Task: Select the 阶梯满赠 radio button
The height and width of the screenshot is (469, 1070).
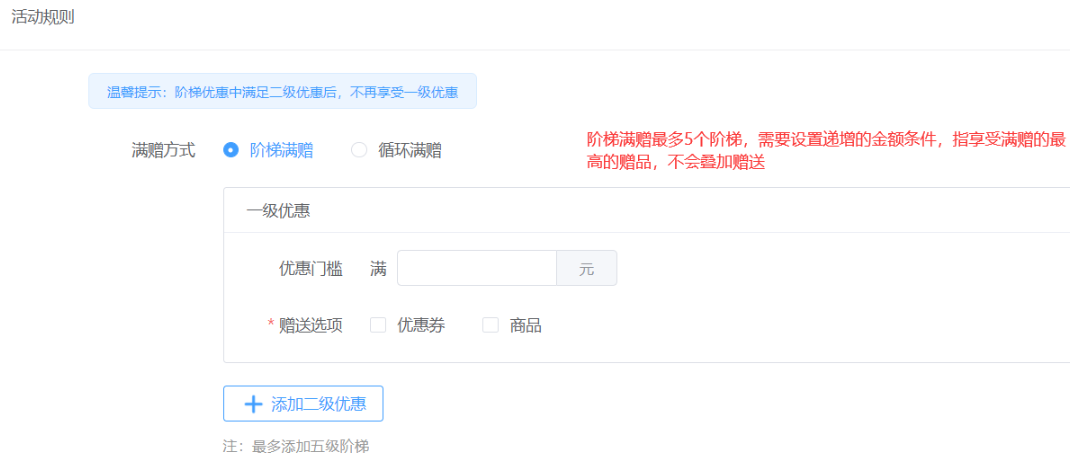Action: click(x=231, y=150)
